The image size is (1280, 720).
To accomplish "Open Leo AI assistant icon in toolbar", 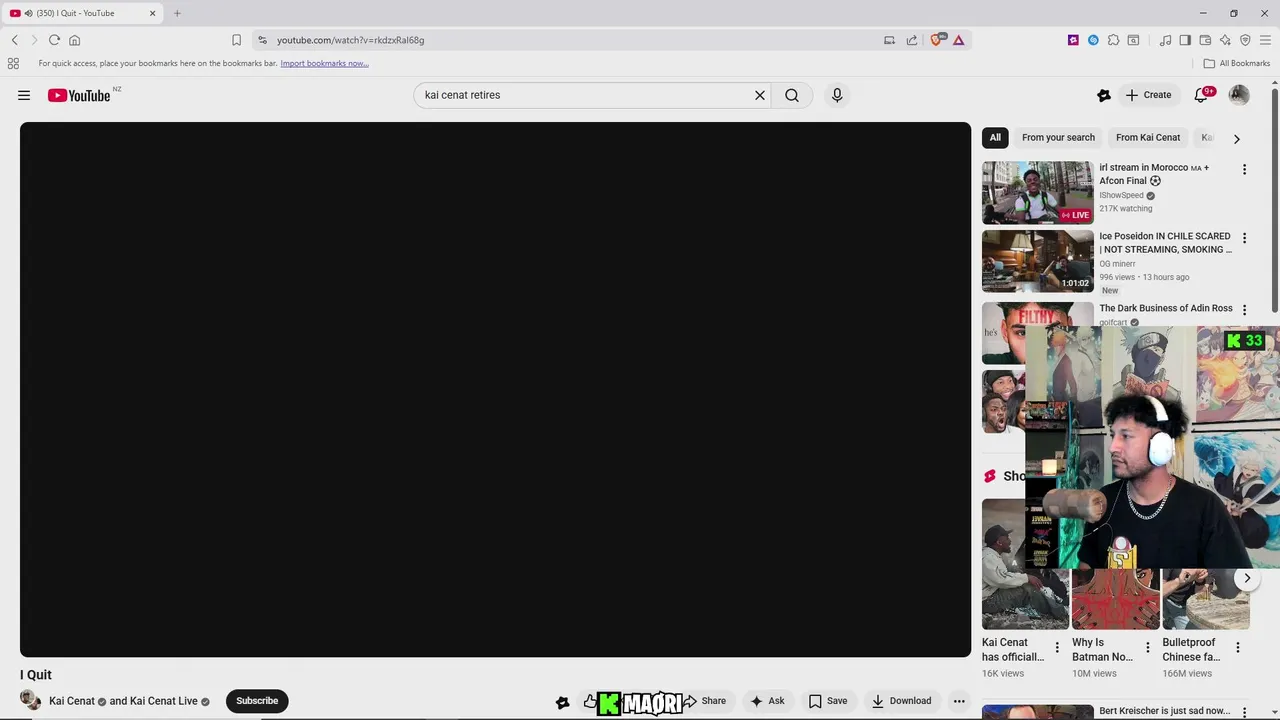I will 1225,40.
